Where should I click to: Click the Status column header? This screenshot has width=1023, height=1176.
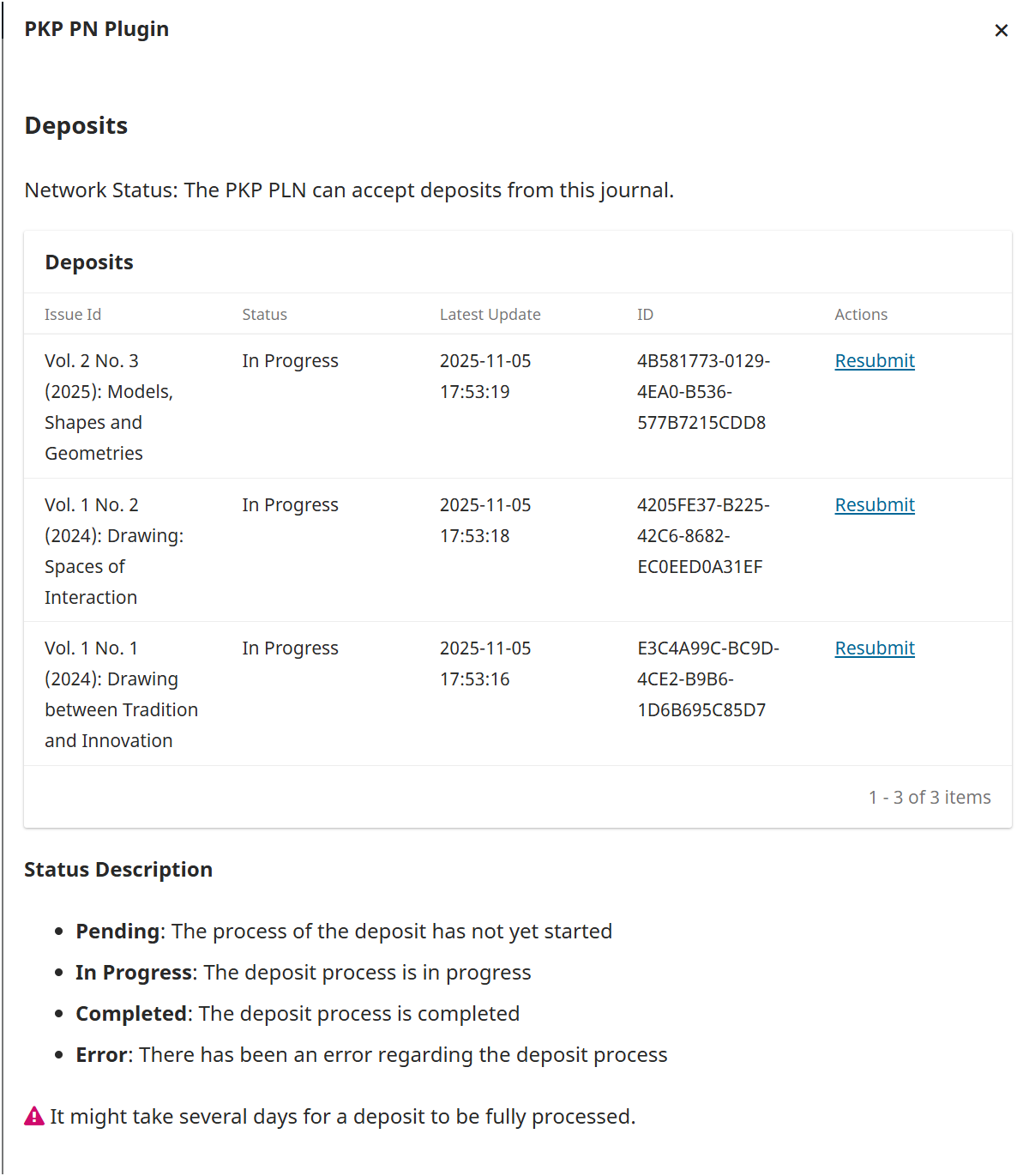(x=264, y=315)
